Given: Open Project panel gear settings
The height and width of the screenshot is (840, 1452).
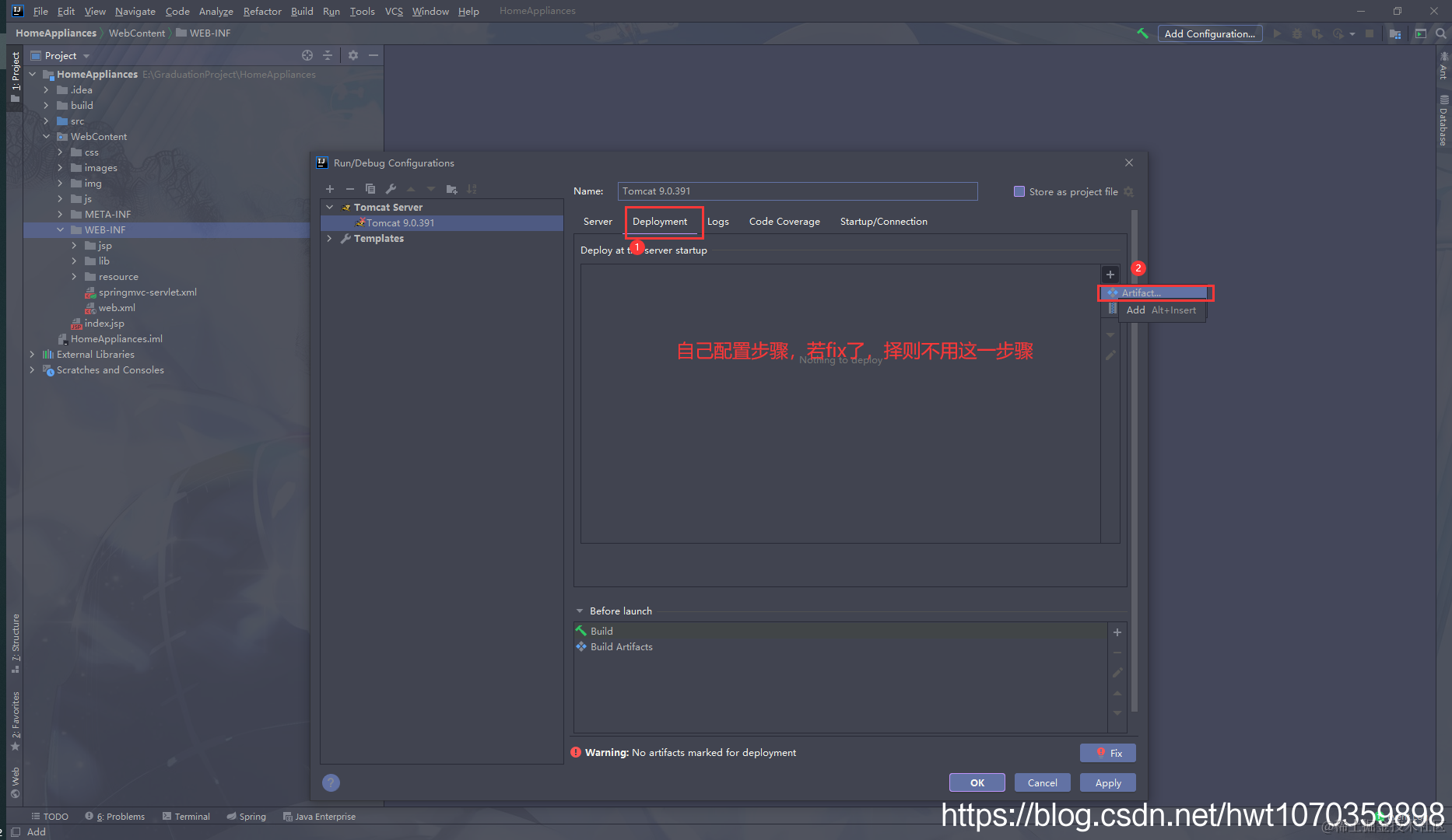Looking at the screenshot, I should [353, 55].
